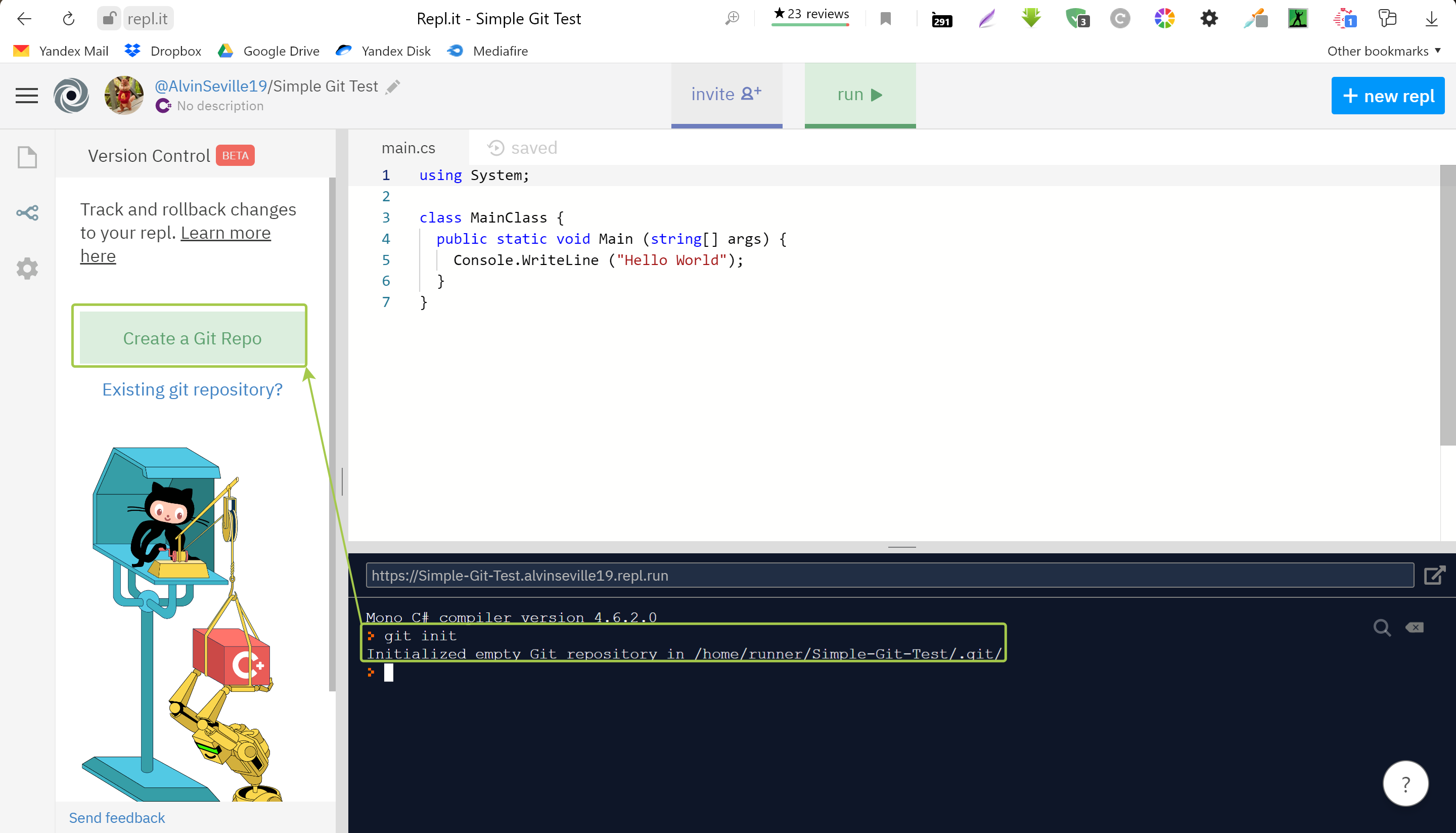Open the black gear extension
Screen dimensions: 1456x833
tap(1209, 18)
